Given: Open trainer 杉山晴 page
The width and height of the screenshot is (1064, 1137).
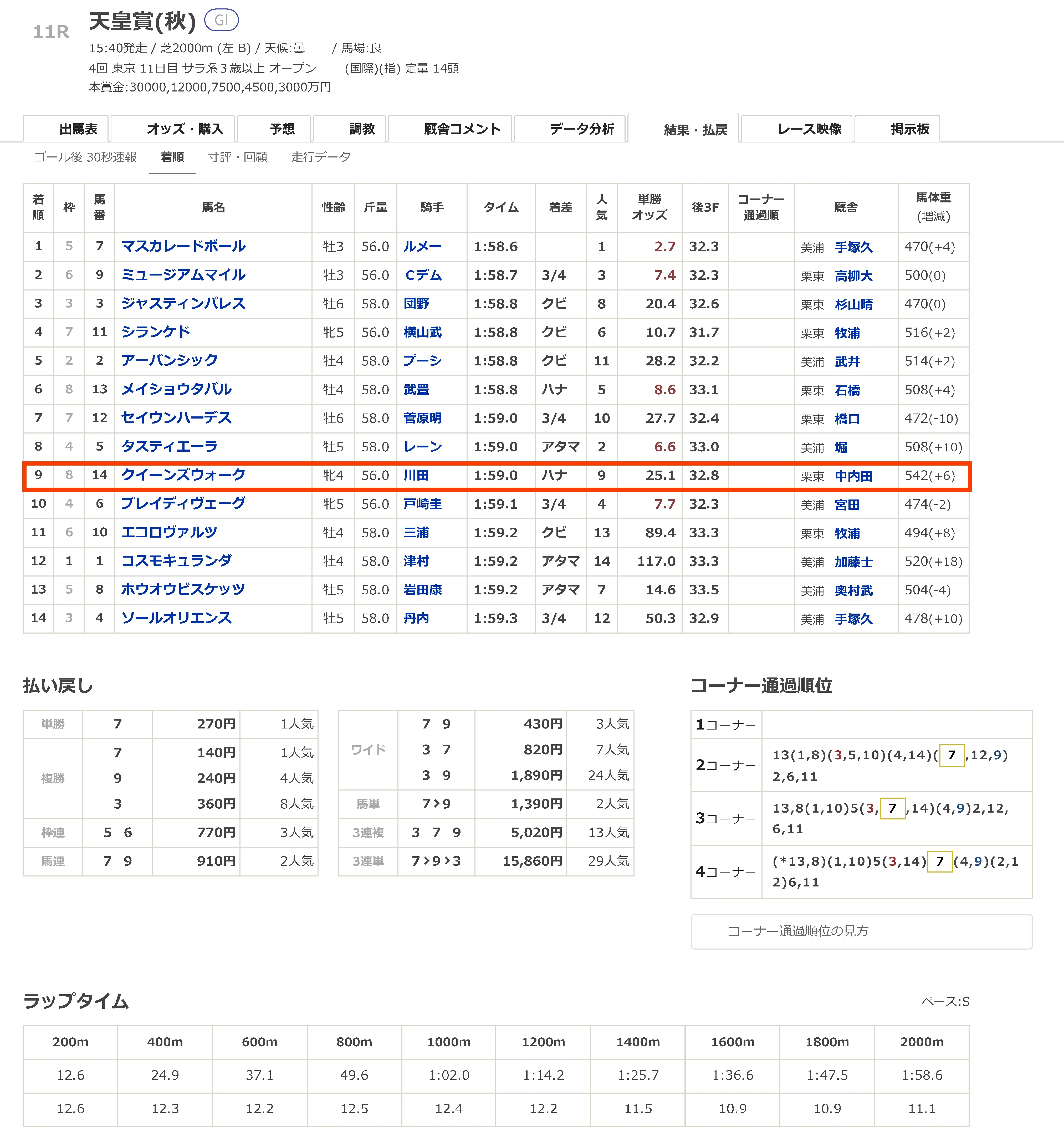Looking at the screenshot, I should (854, 305).
